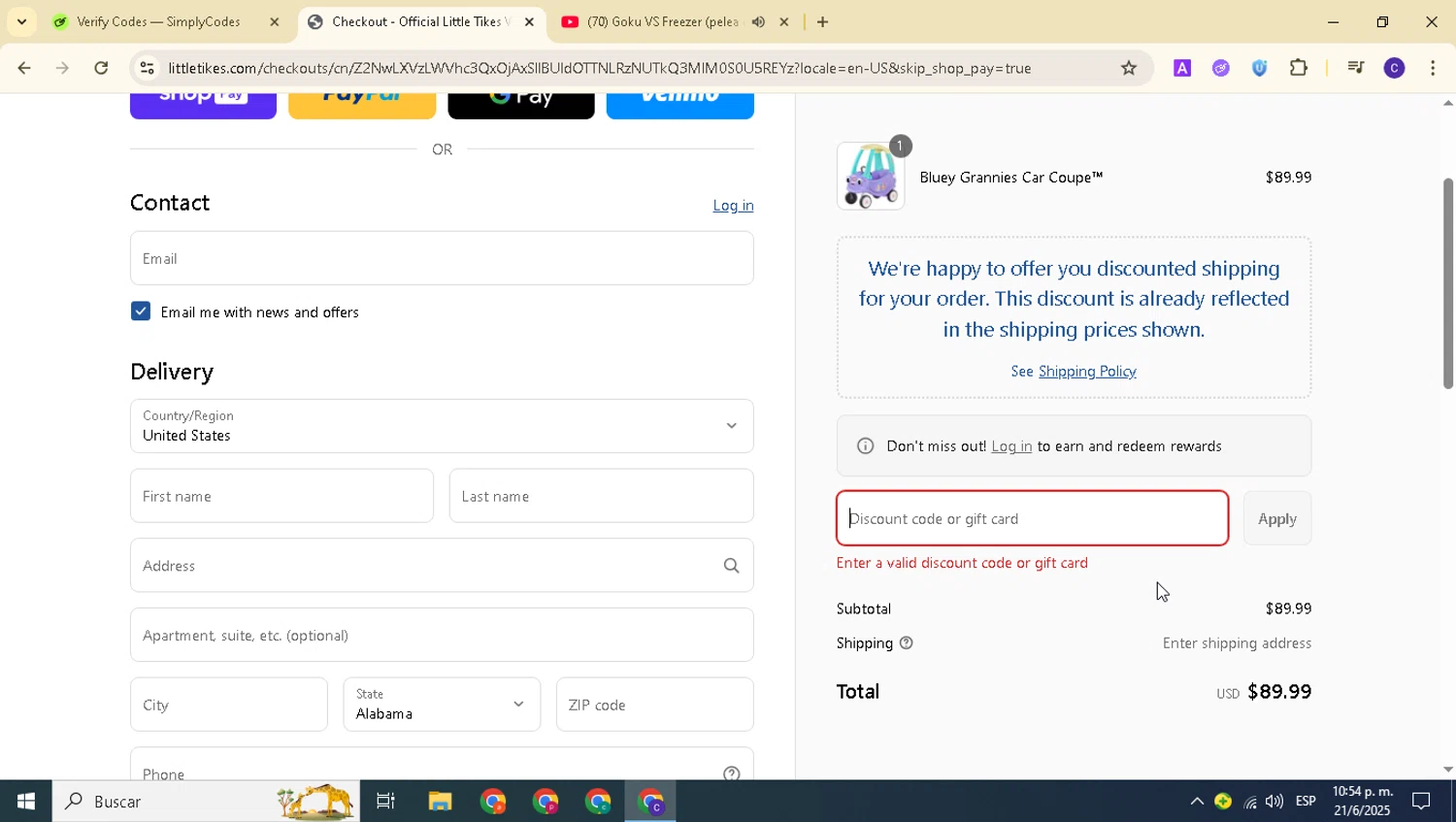Screen dimensions: 1456x822
Task: Click the browser back arrow
Action: point(23,68)
